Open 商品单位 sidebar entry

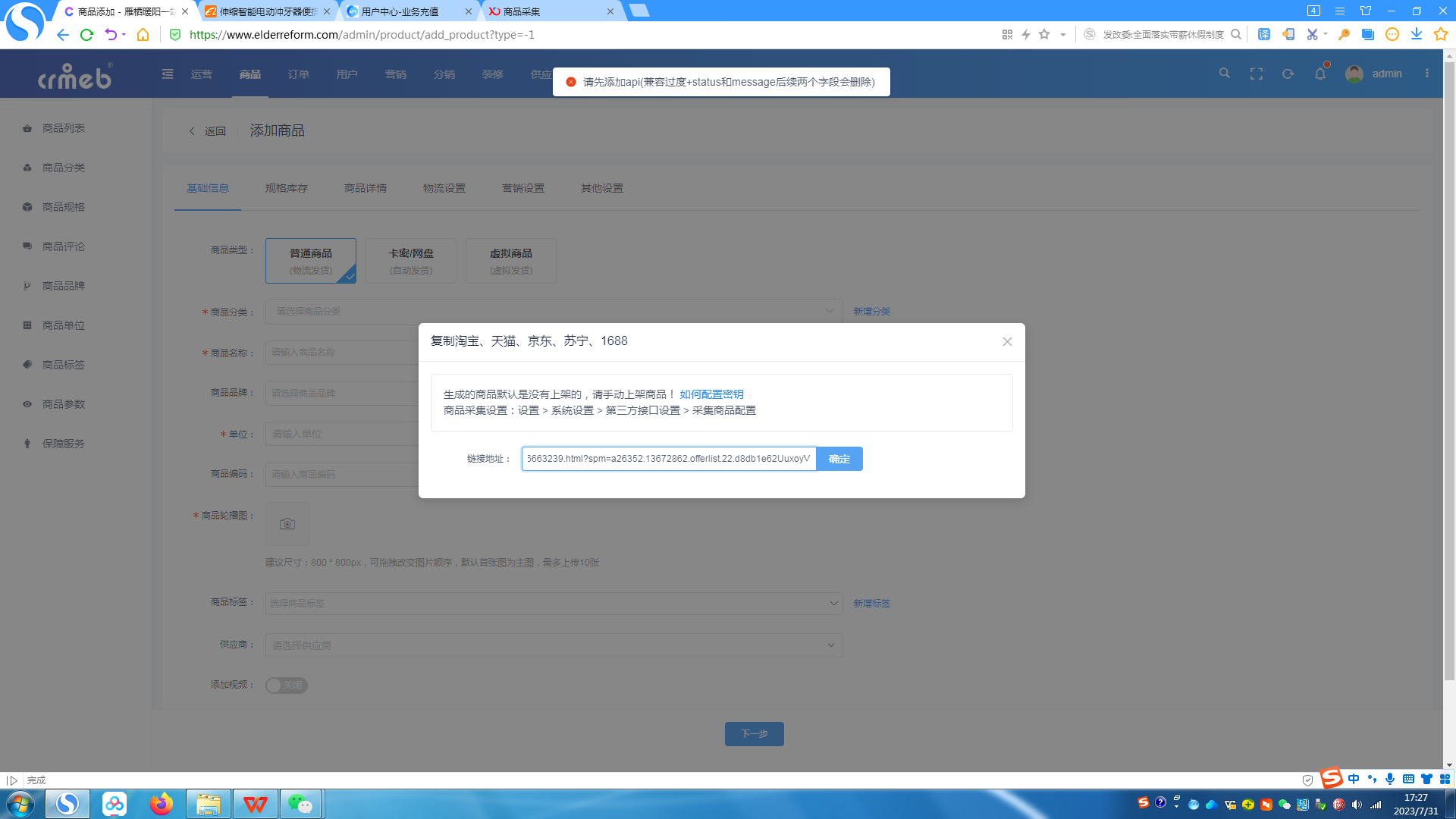(64, 325)
